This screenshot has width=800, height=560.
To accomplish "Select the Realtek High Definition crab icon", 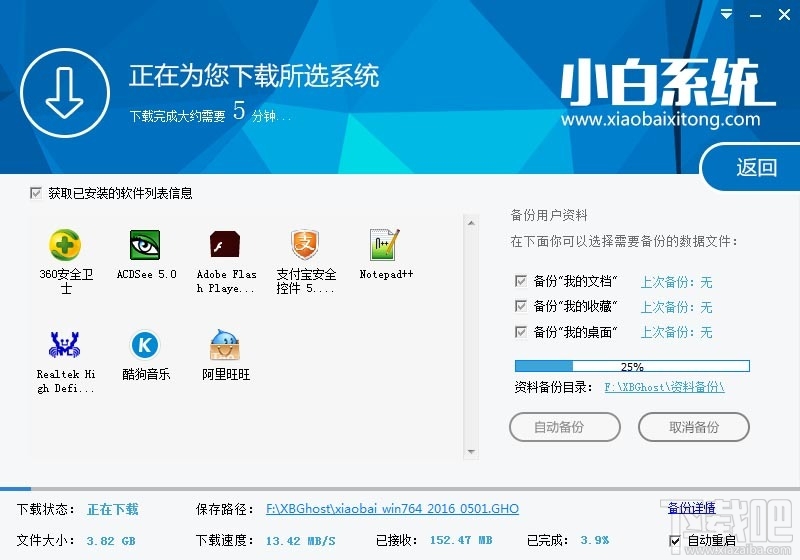I will pos(64,344).
